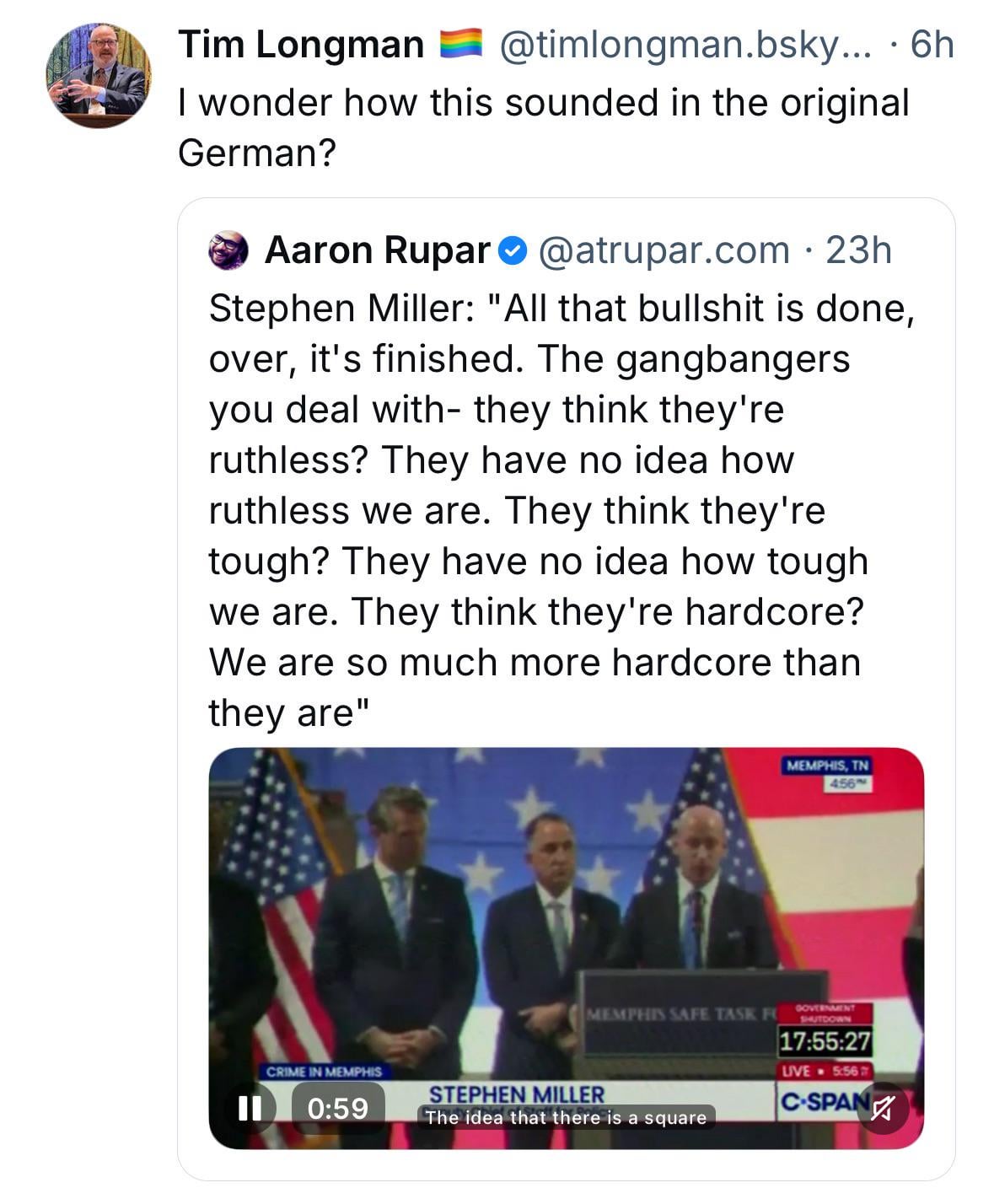This screenshot has height=1204, width=994.
Task: Click the Crime in Memphis banner label
Action: tap(324, 1072)
